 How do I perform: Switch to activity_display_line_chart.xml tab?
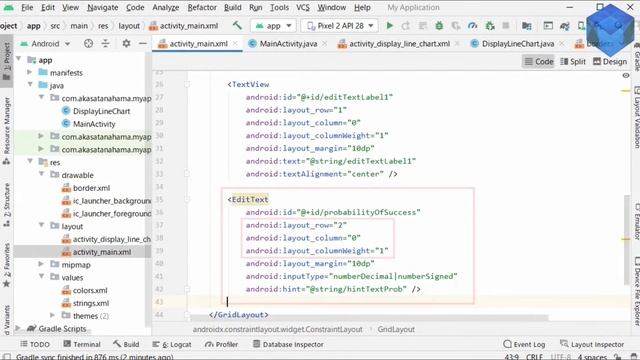pos(399,43)
